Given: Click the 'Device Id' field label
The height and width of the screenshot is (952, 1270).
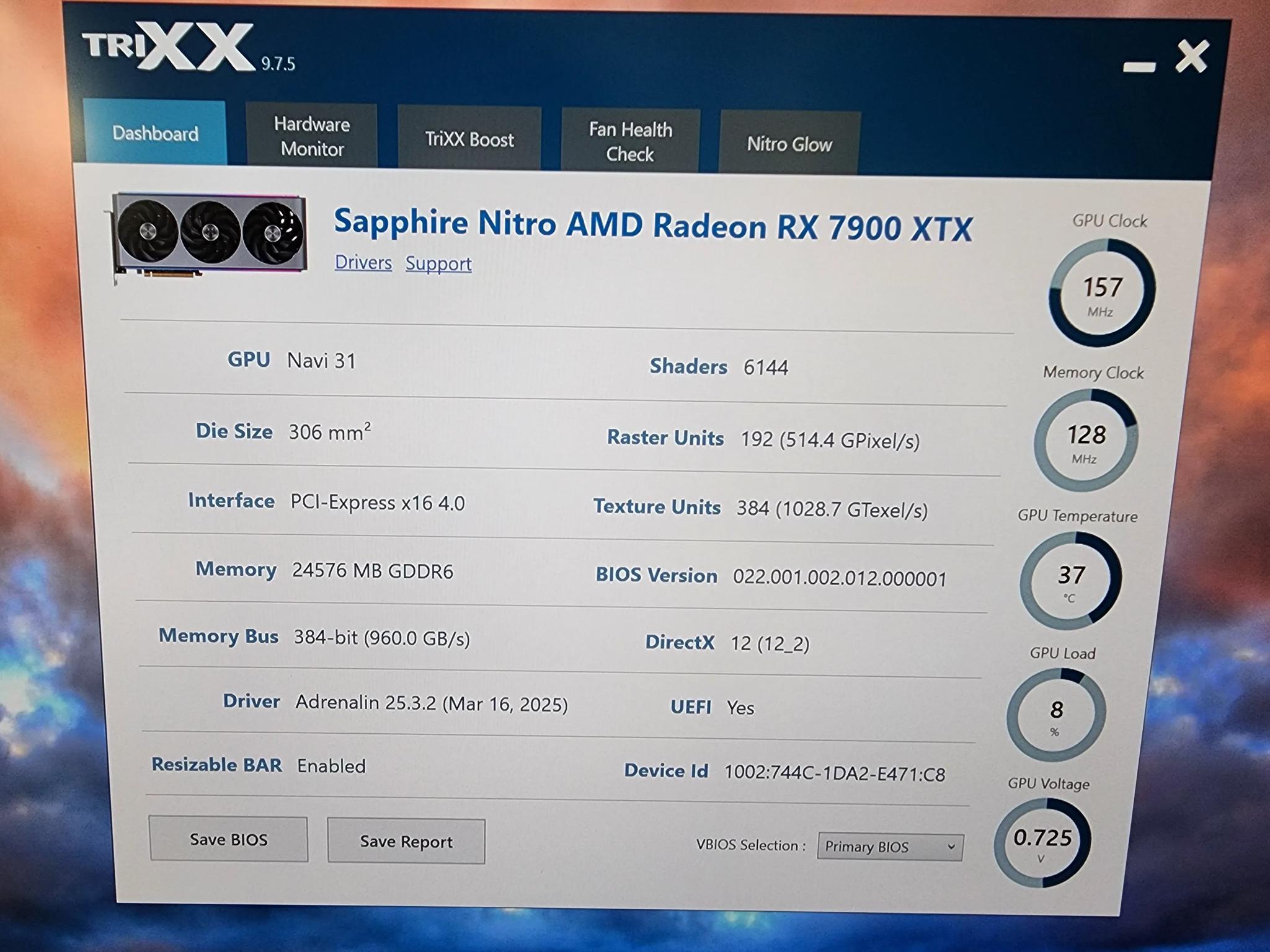Looking at the screenshot, I should (x=666, y=770).
